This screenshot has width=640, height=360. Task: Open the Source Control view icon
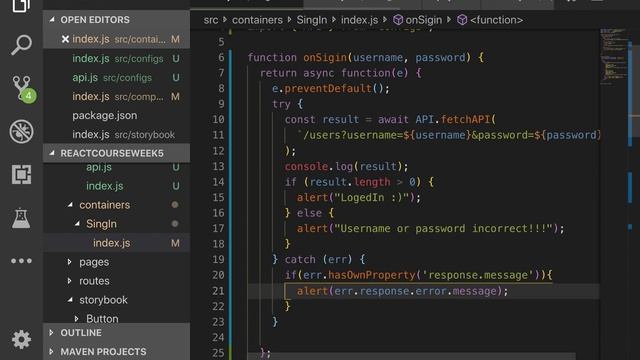point(22,88)
